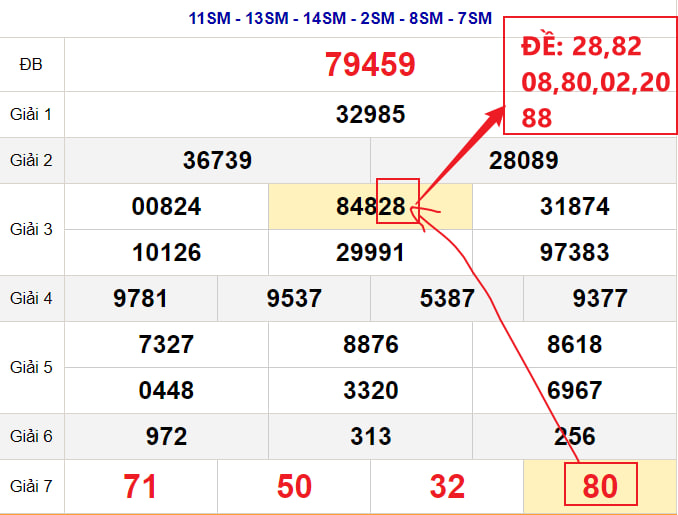678x515 pixels.
Task: Select the highlighted number 84828
Action: pyautogui.click(x=371, y=206)
